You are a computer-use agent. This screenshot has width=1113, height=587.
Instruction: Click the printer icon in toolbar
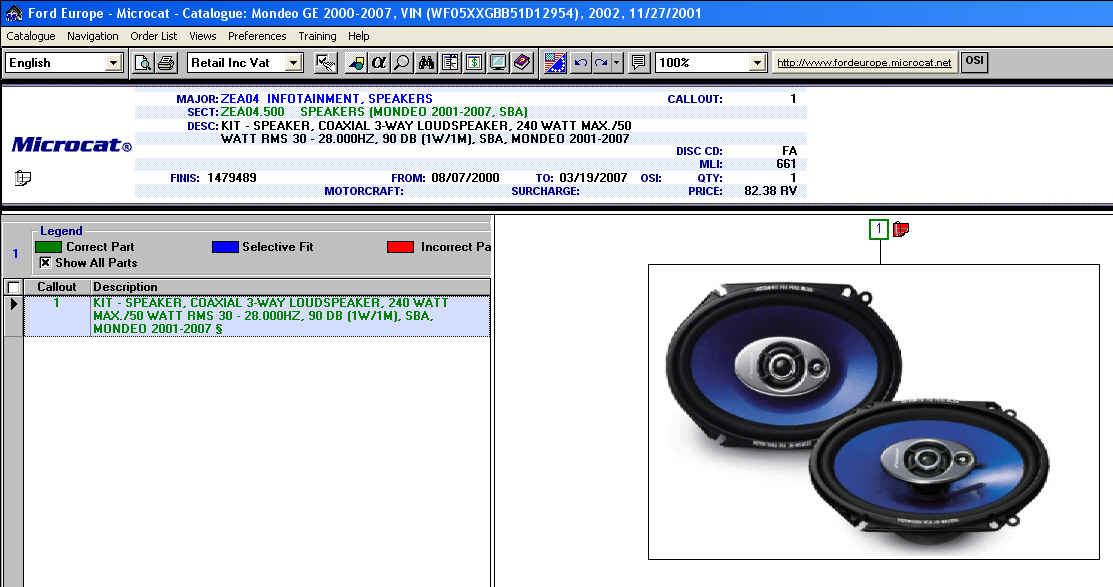click(166, 63)
